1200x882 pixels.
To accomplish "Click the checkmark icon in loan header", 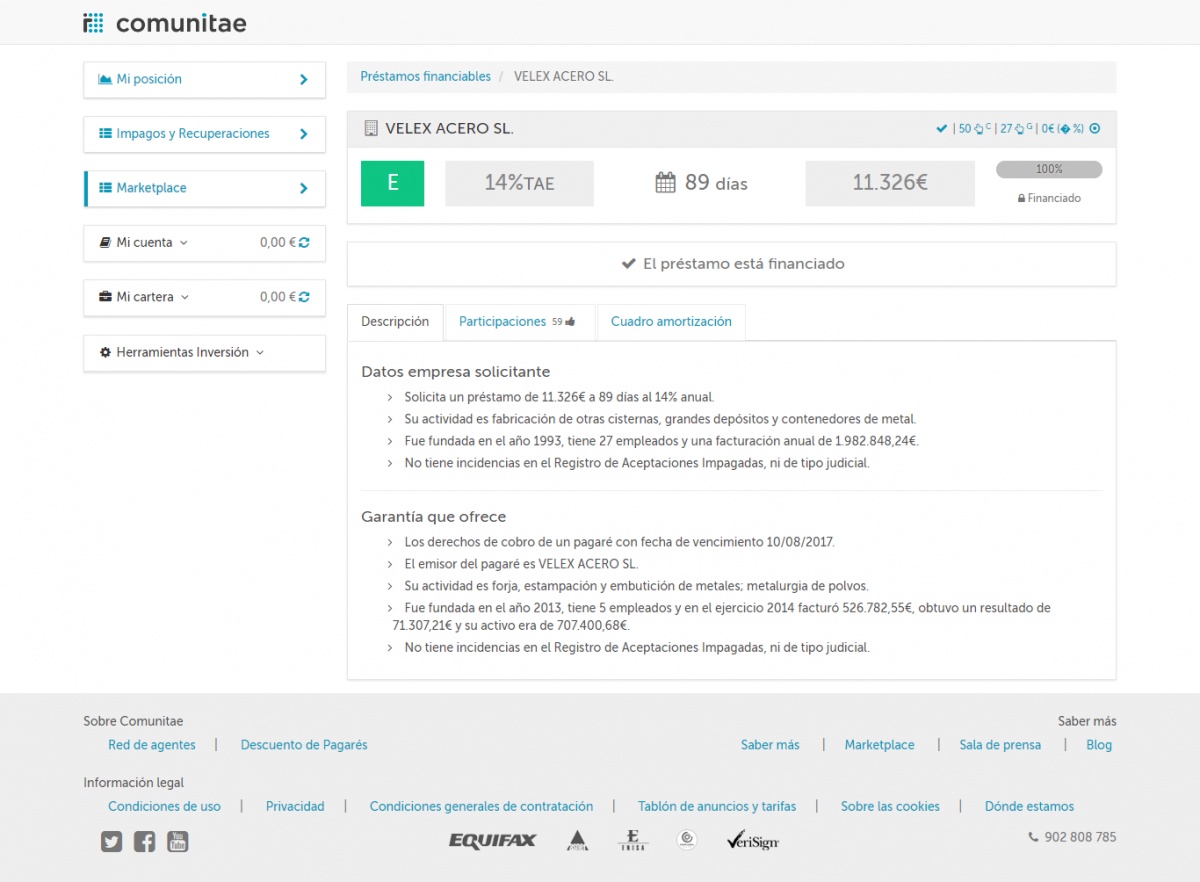I will pos(941,129).
